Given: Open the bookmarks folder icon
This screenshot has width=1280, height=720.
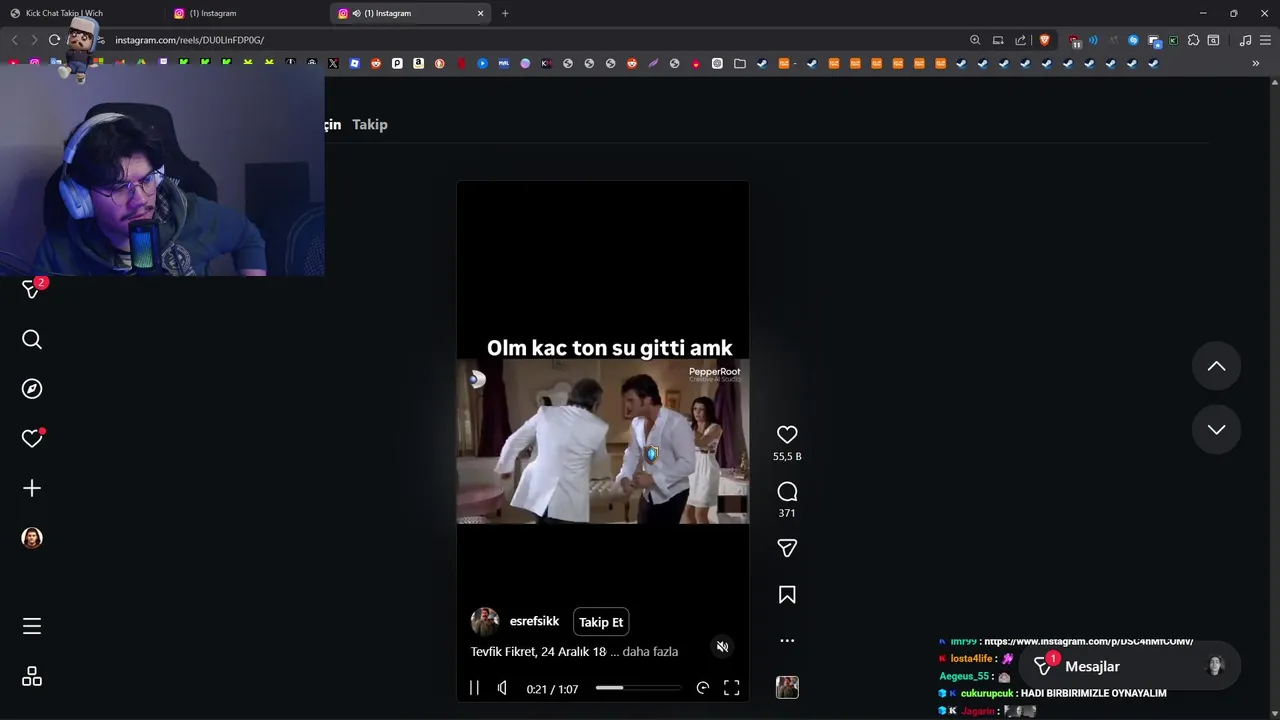Looking at the screenshot, I should coord(740,63).
